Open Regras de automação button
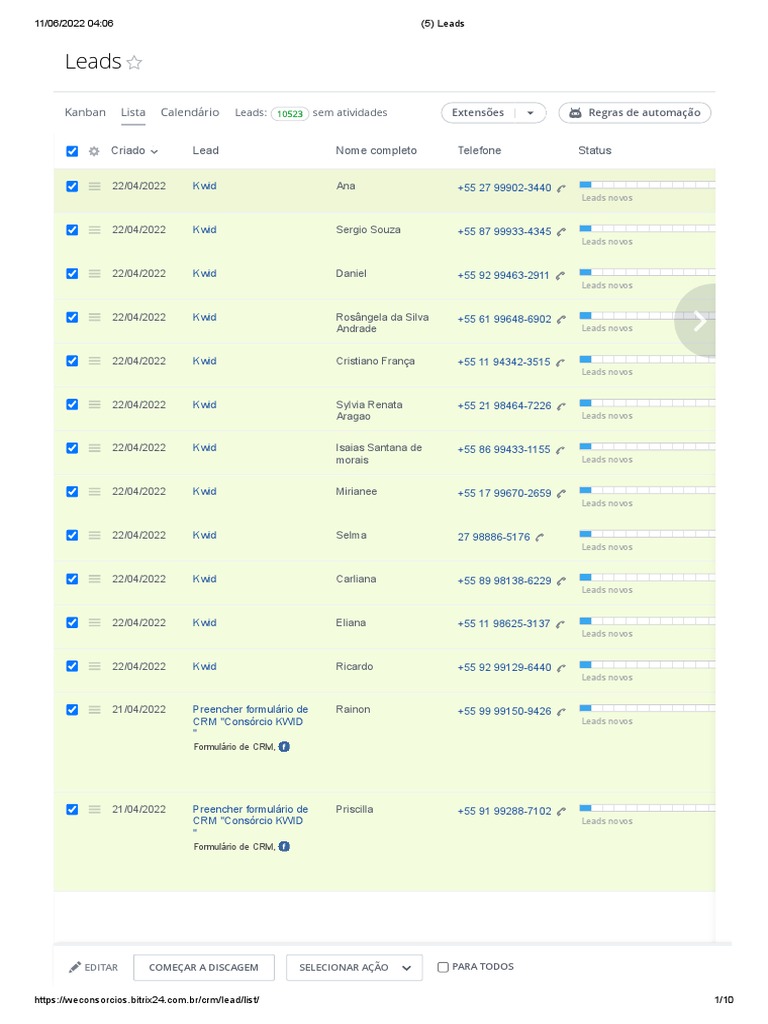 tap(635, 113)
